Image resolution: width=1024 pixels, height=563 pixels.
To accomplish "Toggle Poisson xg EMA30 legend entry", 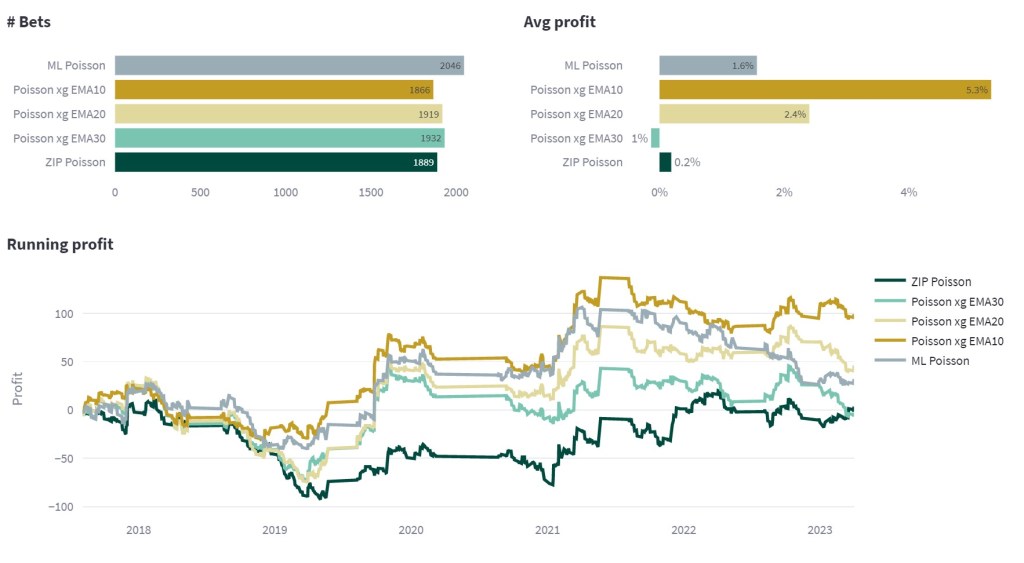I will click(957, 301).
